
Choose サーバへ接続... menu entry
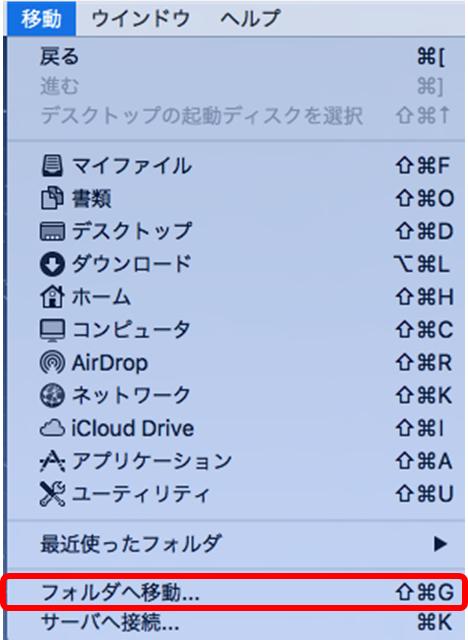coord(234,623)
